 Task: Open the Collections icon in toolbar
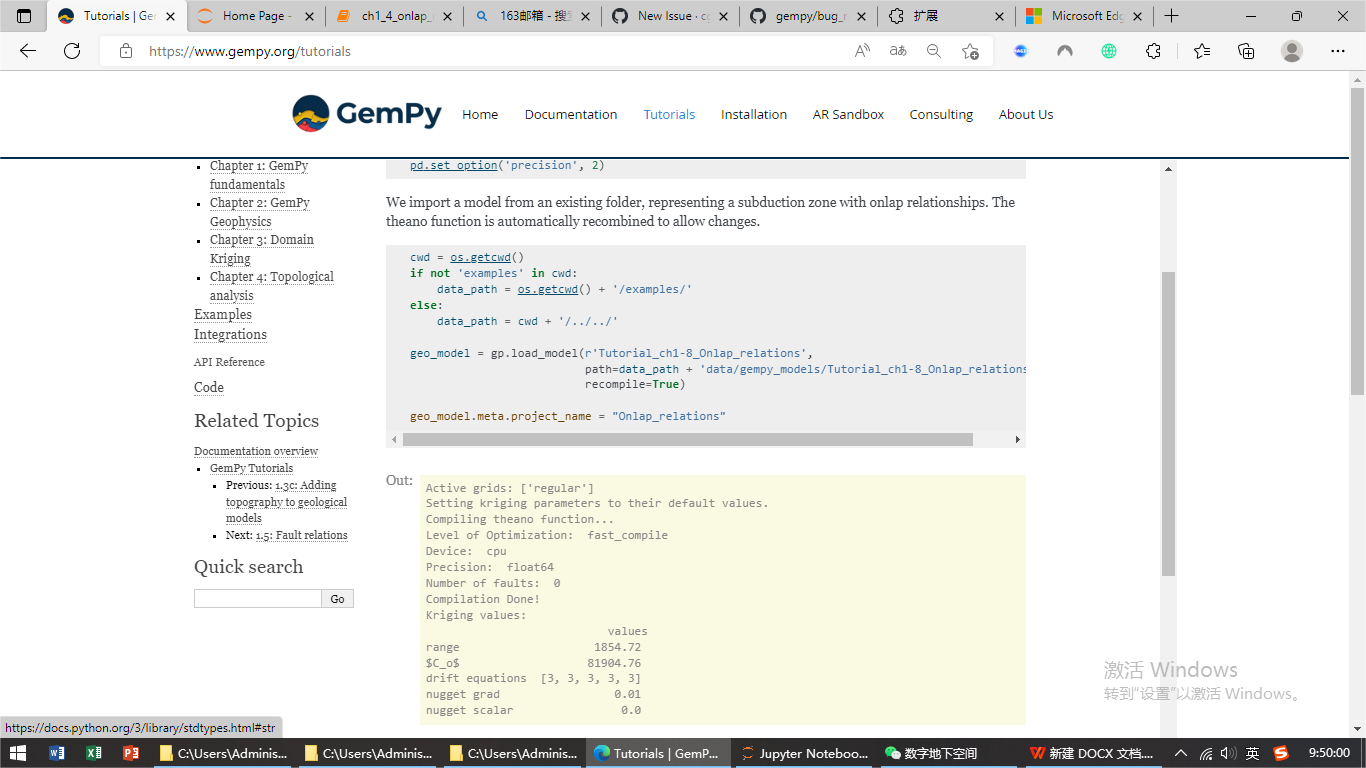1245,49
